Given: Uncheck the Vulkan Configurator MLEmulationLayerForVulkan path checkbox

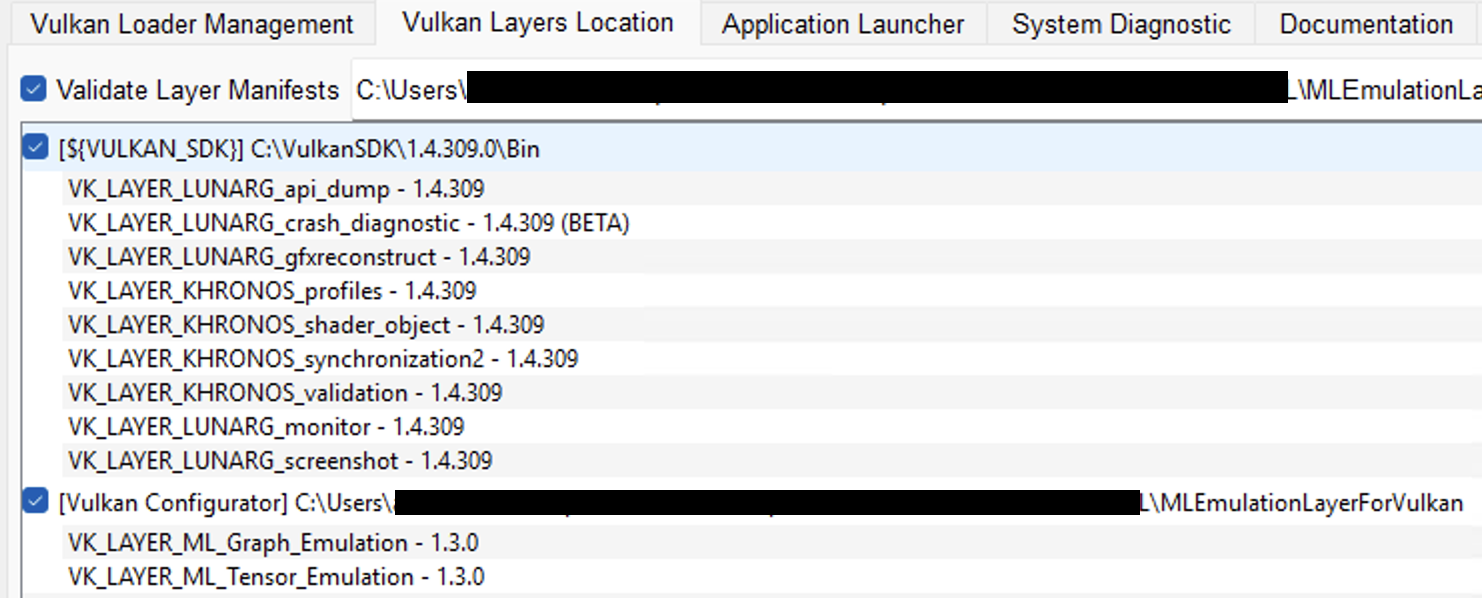Looking at the screenshot, I should (35, 501).
